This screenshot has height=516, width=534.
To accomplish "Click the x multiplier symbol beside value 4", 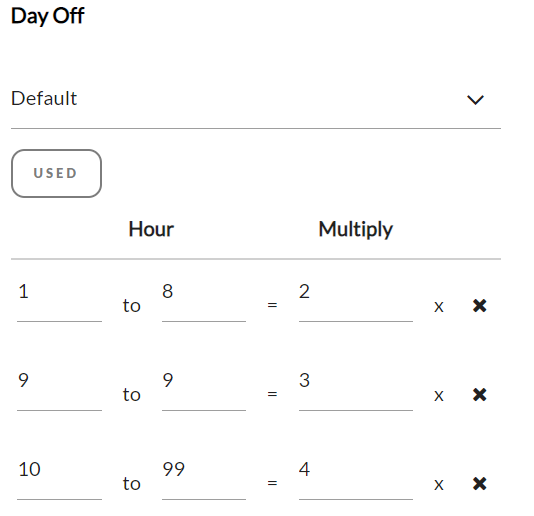I will [x=439, y=485].
